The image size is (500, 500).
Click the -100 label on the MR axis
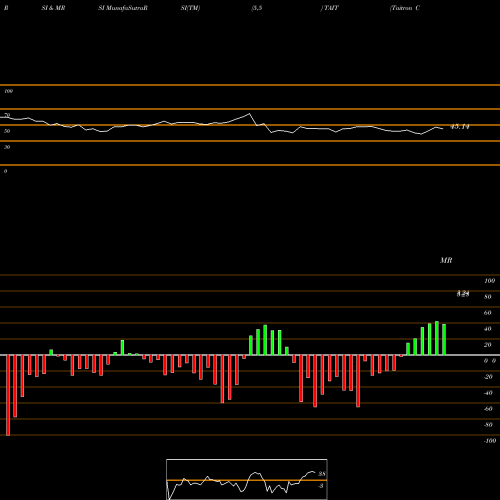tap(490, 441)
